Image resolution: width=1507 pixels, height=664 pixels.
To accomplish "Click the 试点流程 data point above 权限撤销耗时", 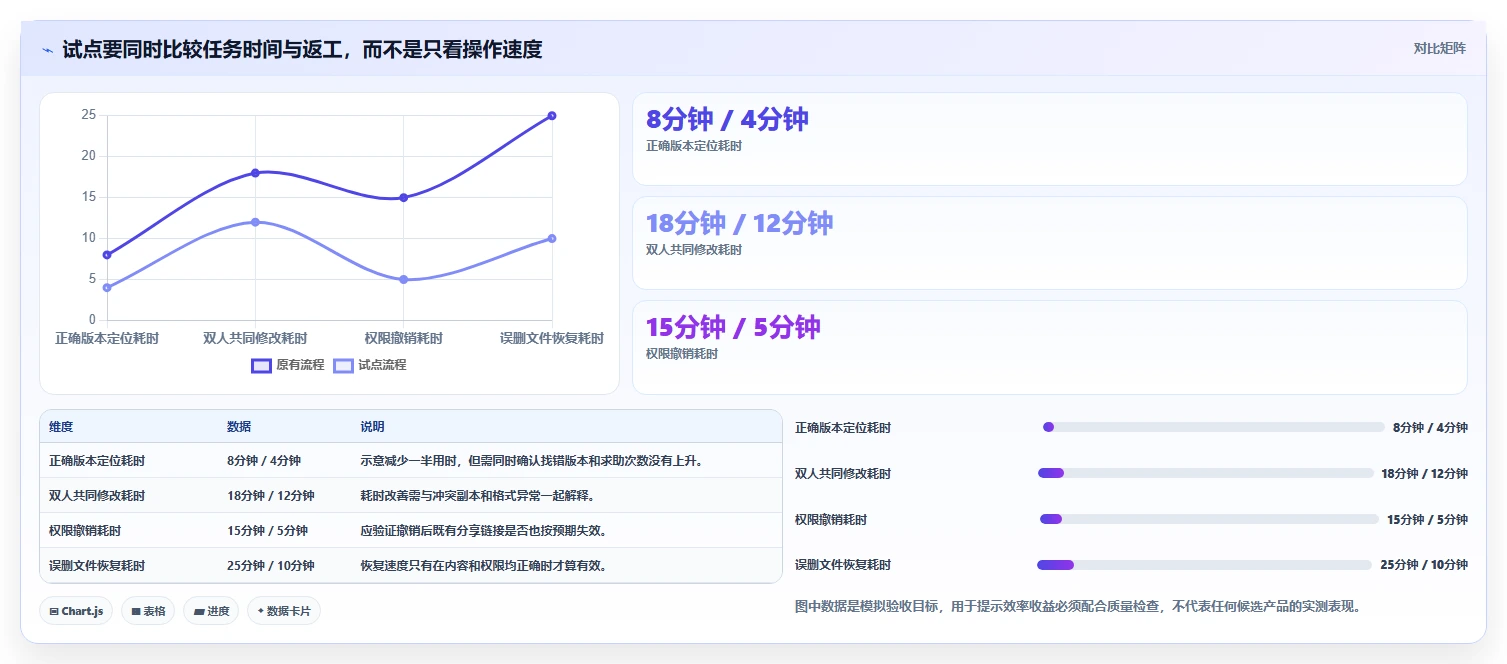I will 403,279.
